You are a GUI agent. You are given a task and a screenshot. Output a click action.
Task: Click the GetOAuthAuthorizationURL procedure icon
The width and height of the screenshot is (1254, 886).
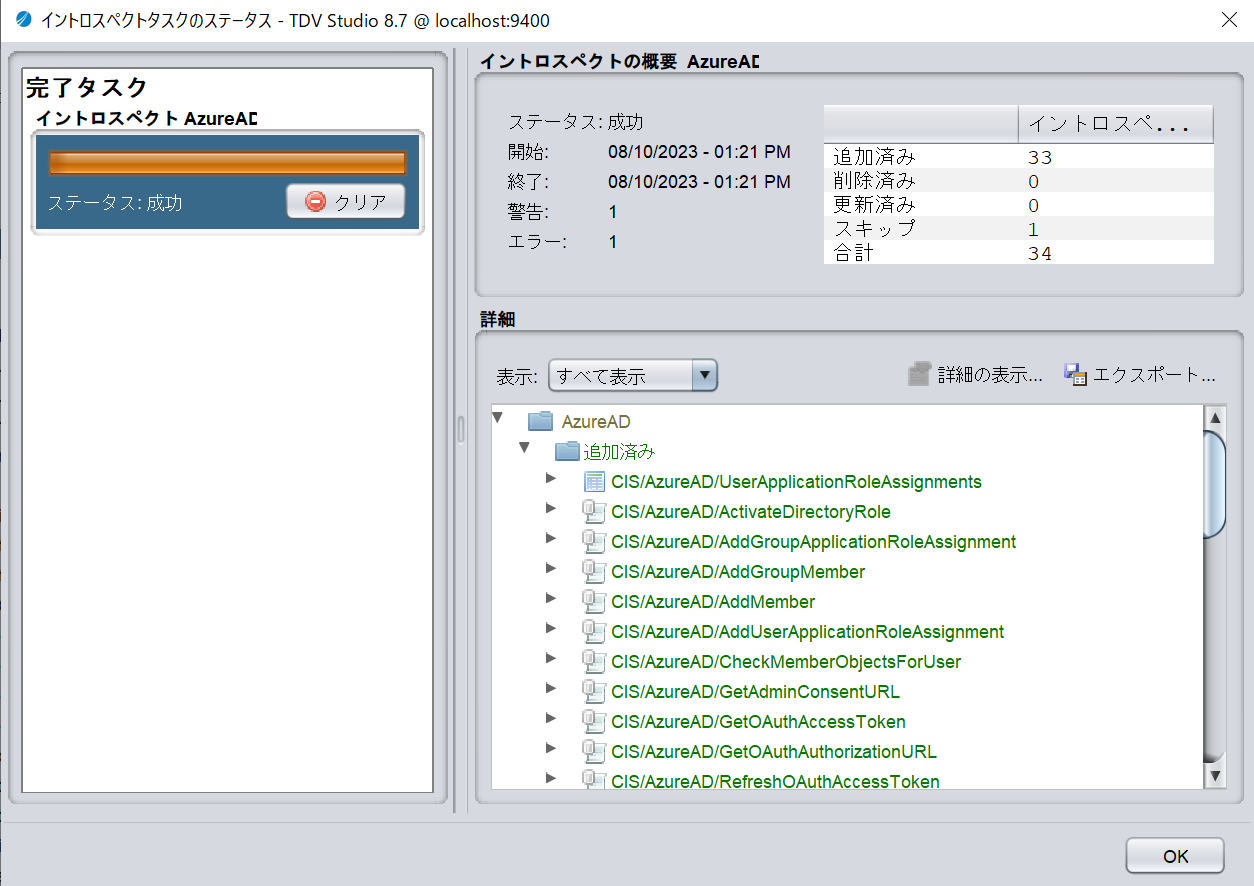(595, 752)
